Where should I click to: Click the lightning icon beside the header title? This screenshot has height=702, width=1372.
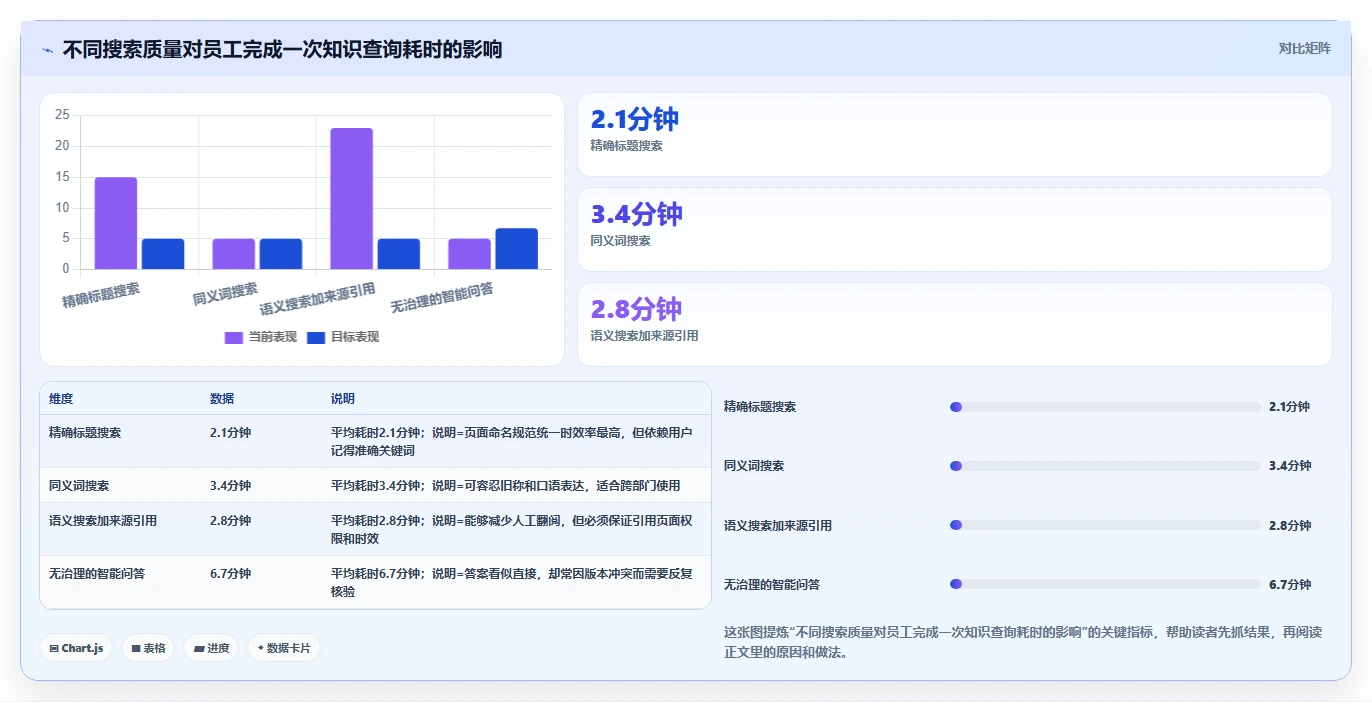(x=47, y=50)
